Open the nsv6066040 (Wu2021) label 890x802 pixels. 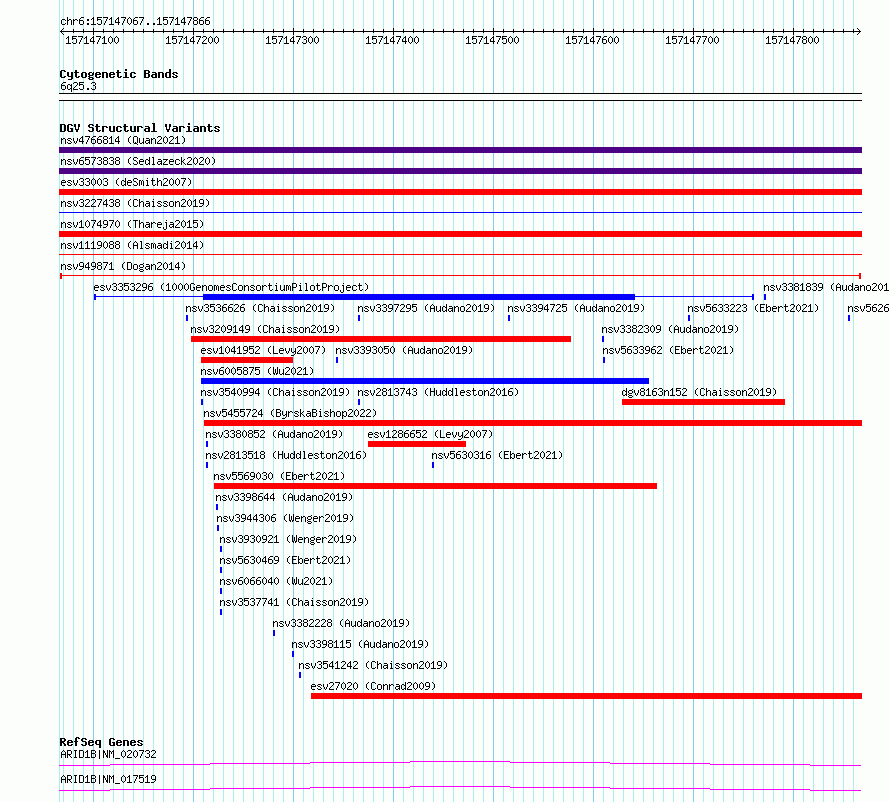coord(276,581)
